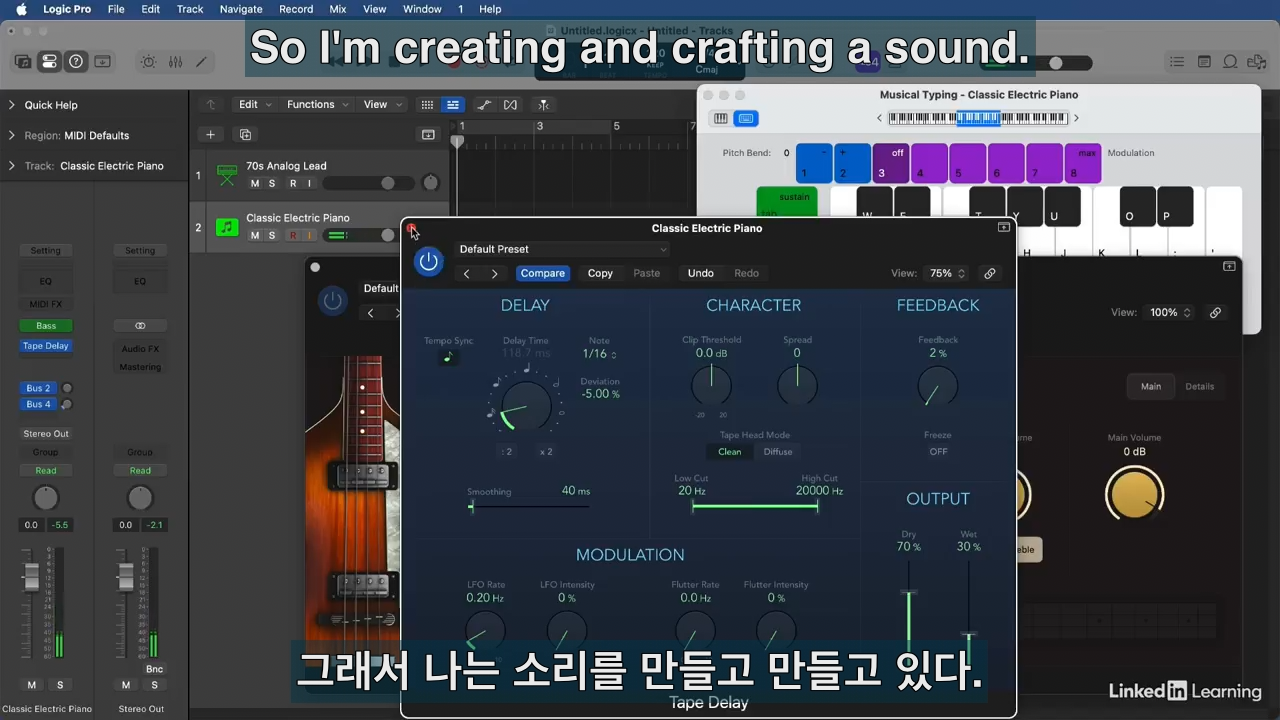1280x720 pixels.
Task: Toggle input monitoring on Classic Electric Piano track
Action: click(x=309, y=235)
